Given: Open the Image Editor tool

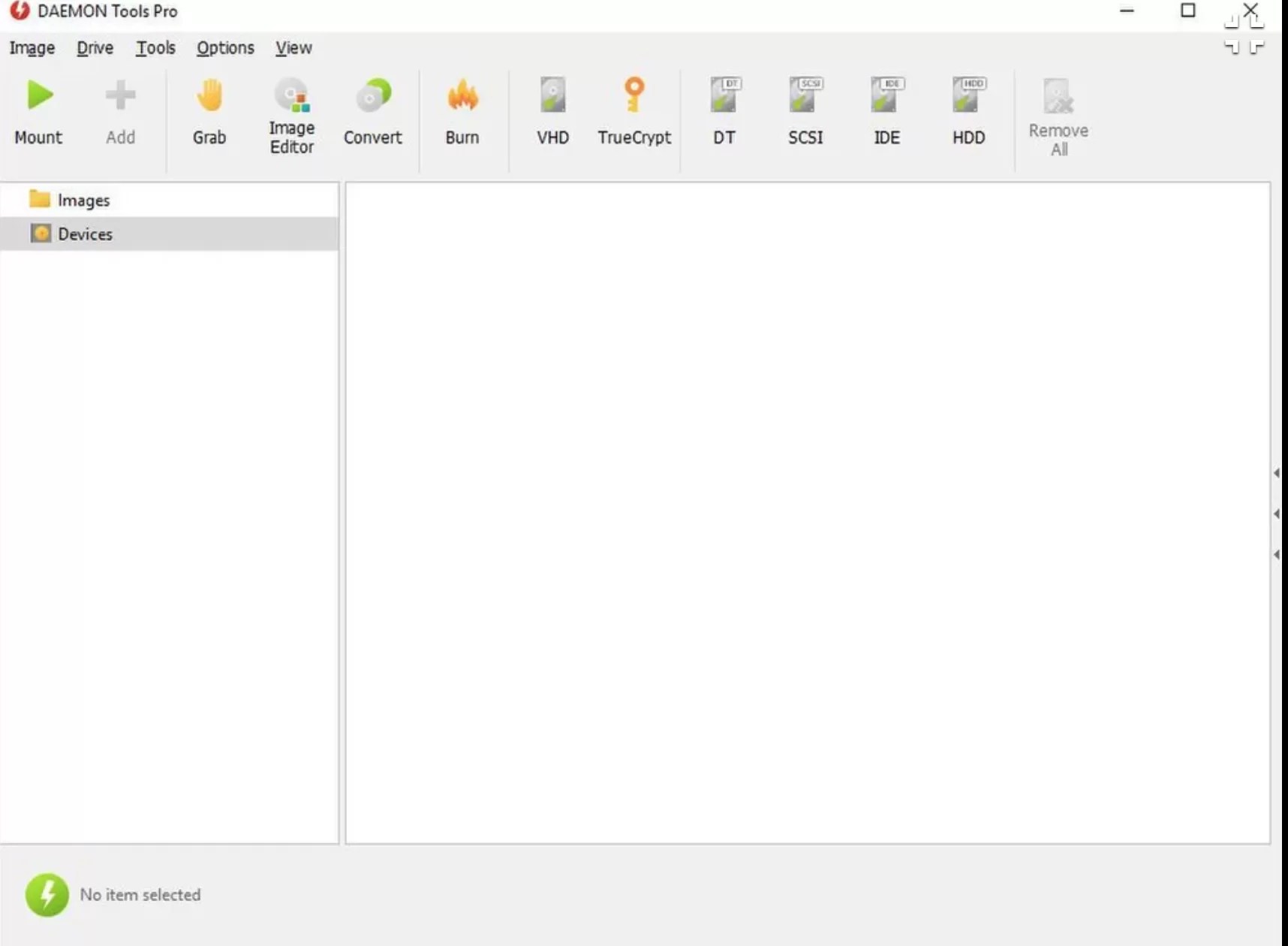Looking at the screenshot, I should [292, 116].
